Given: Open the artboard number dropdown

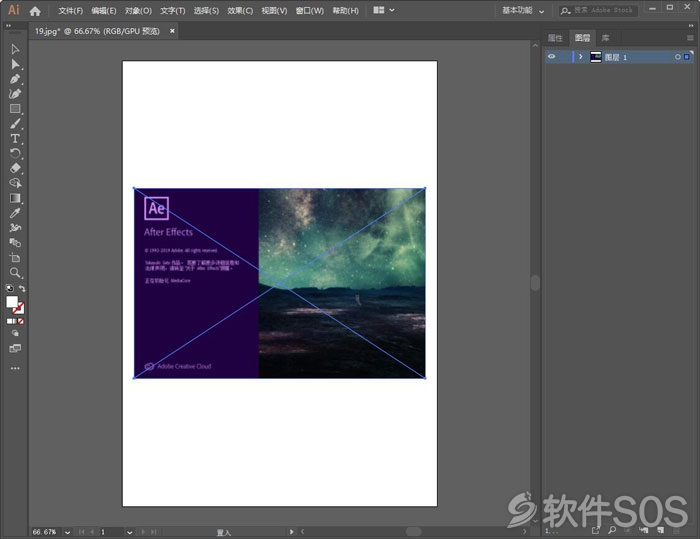Looking at the screenshot, I should coord(129,532).
